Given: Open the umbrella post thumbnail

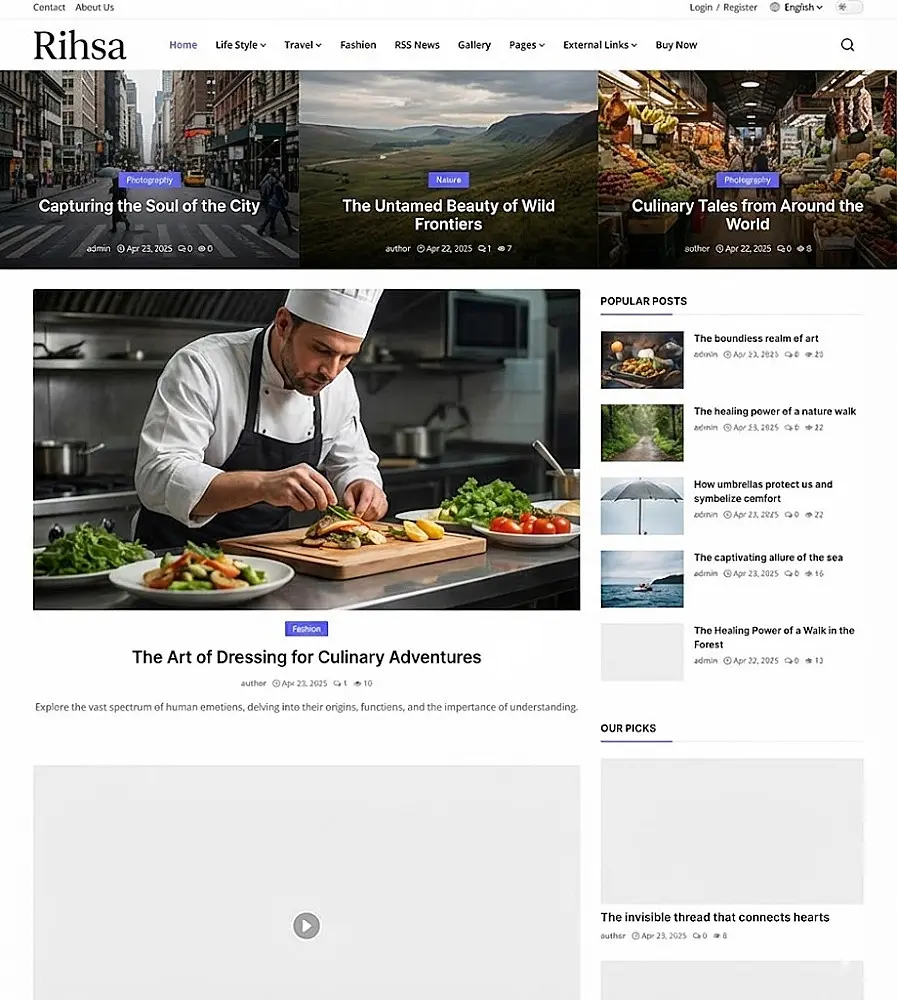Looking at the screenshot, I should [642, 506].
